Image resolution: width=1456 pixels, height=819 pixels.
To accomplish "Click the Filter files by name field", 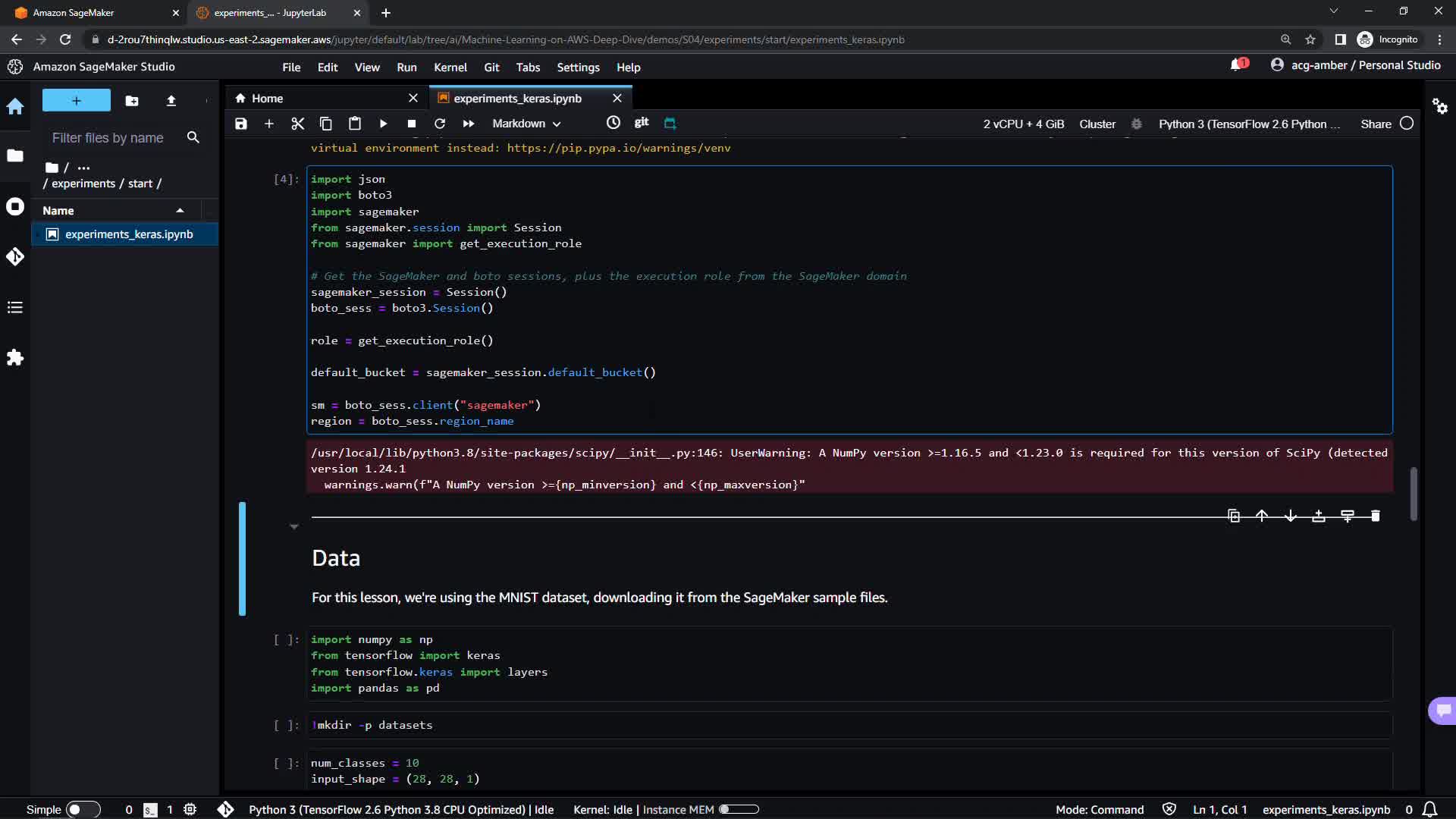I will (108, 138).
